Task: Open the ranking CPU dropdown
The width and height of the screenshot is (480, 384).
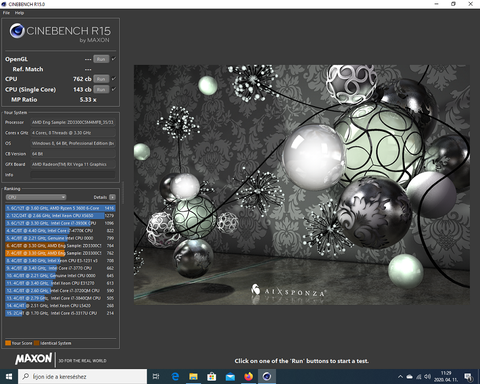Action: (36, 197)
